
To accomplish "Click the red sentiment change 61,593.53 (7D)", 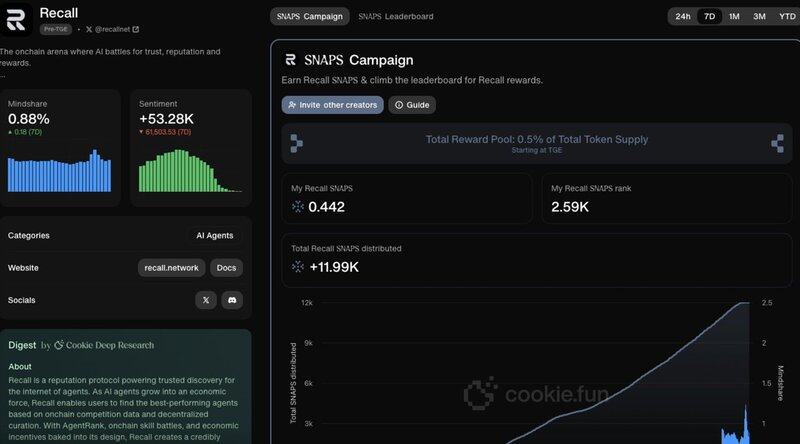I will pyautogui.click(x=165, y=132).
